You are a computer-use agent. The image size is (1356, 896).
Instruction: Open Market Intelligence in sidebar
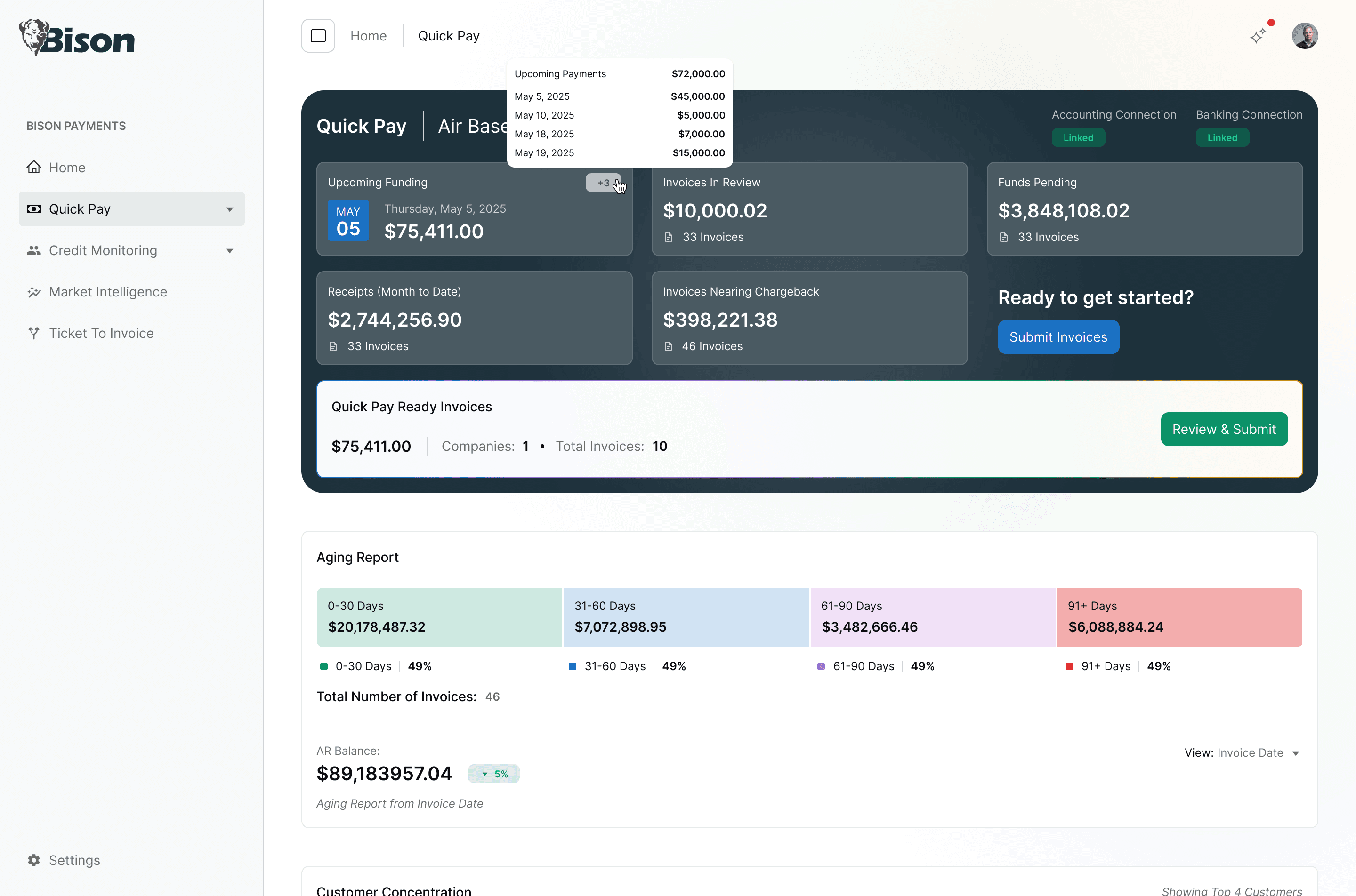click(131, 292)
